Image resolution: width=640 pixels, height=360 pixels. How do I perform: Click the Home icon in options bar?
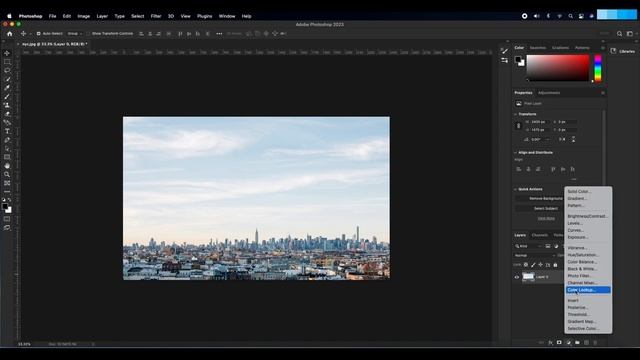click(10, 34)
